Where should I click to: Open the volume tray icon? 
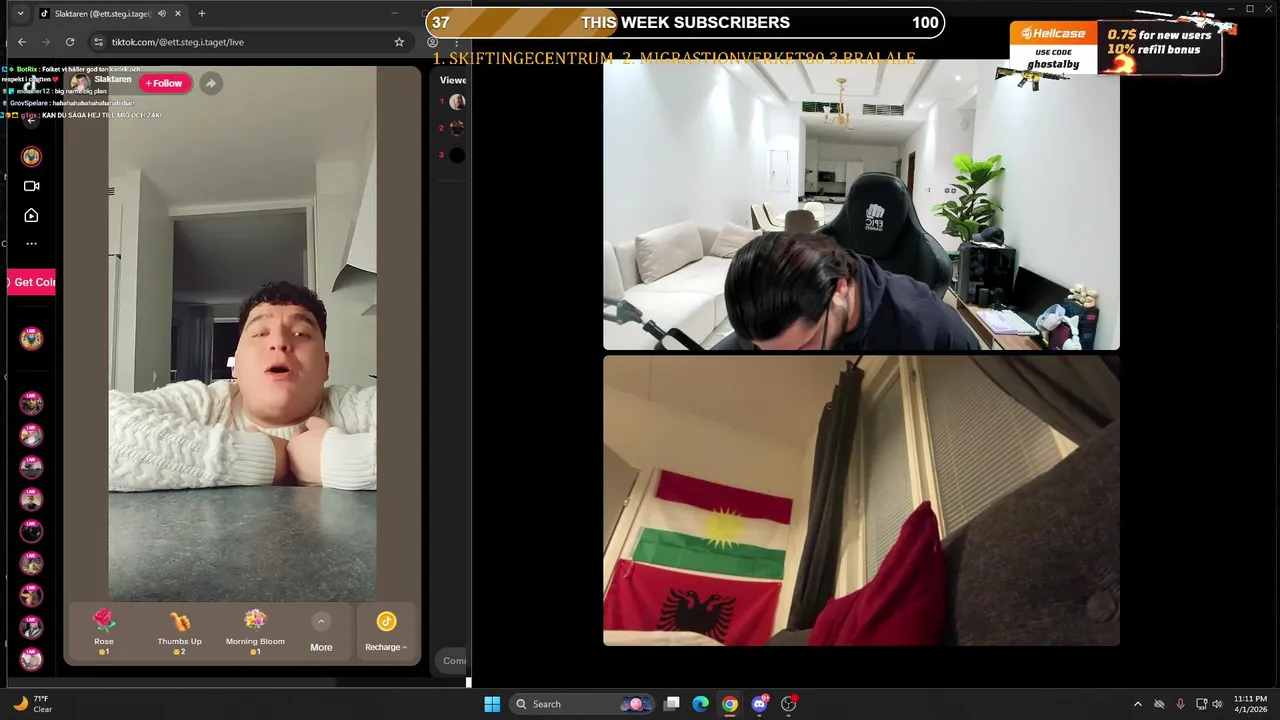pyautogui.click(x=1219, y=704)
